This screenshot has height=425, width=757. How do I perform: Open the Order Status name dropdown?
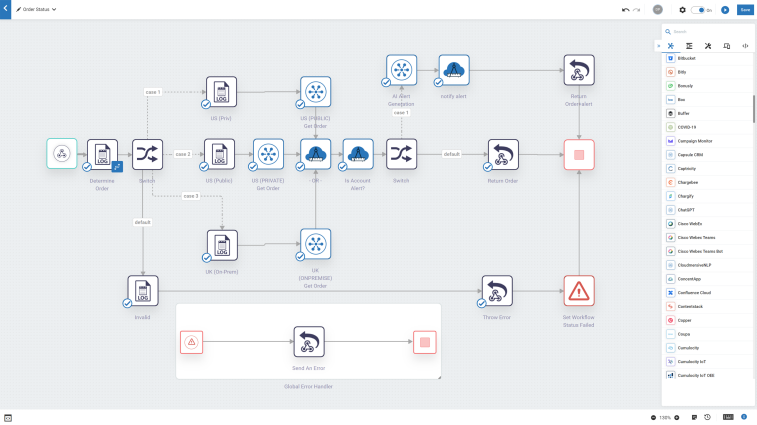[54, 9]
